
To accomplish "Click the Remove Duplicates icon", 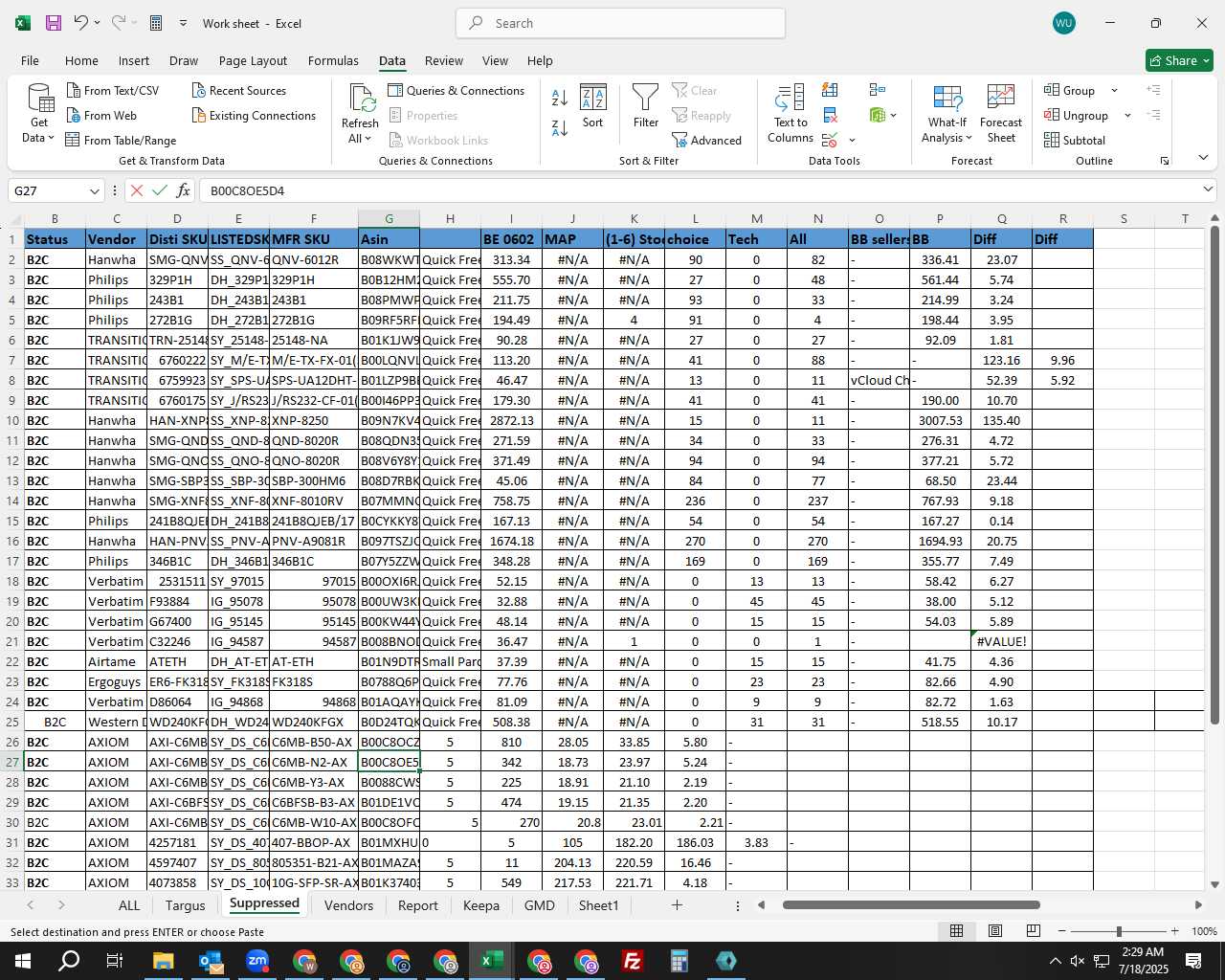I will [x=830, y=115].
